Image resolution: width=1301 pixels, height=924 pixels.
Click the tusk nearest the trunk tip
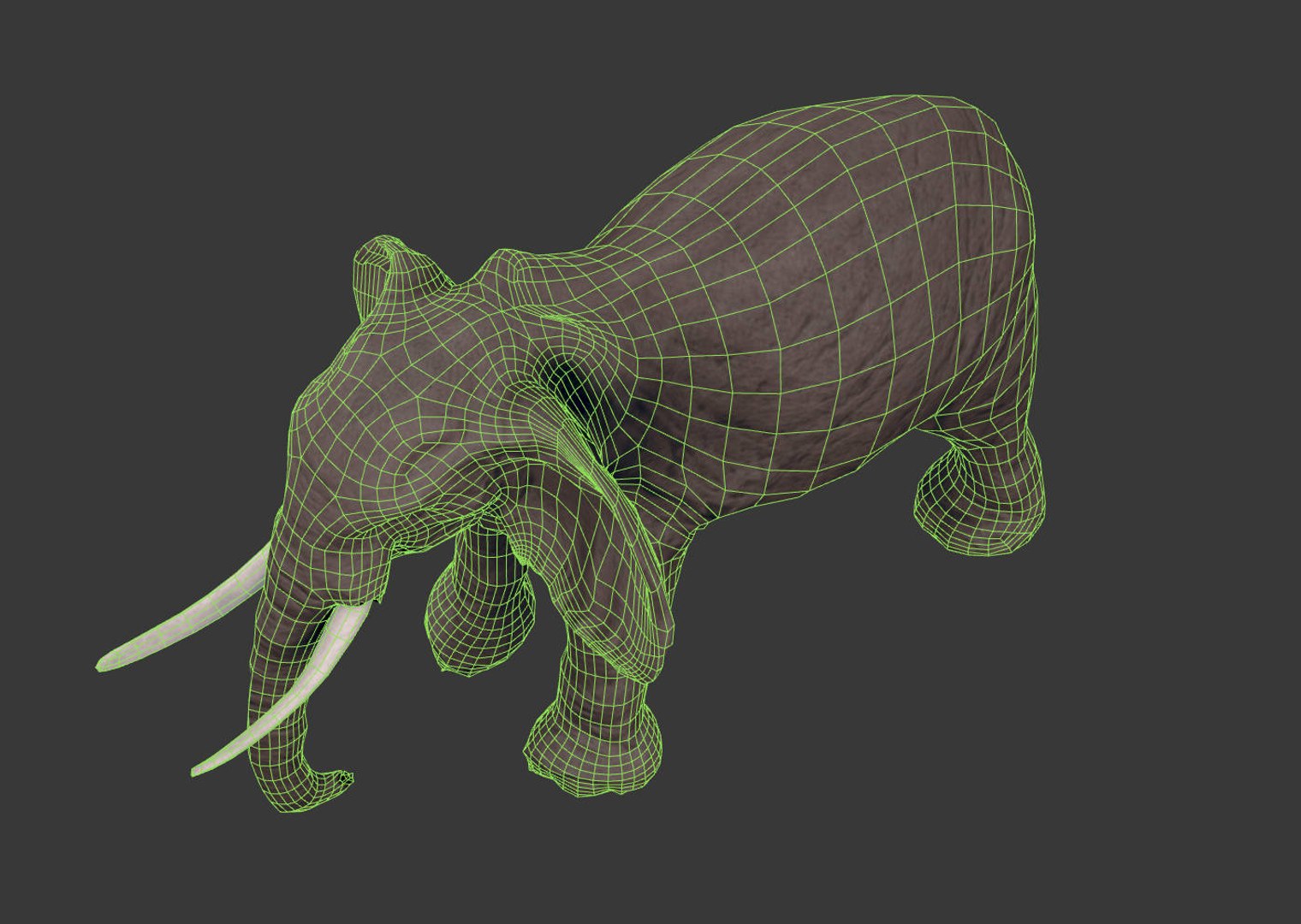pos(282,691)
